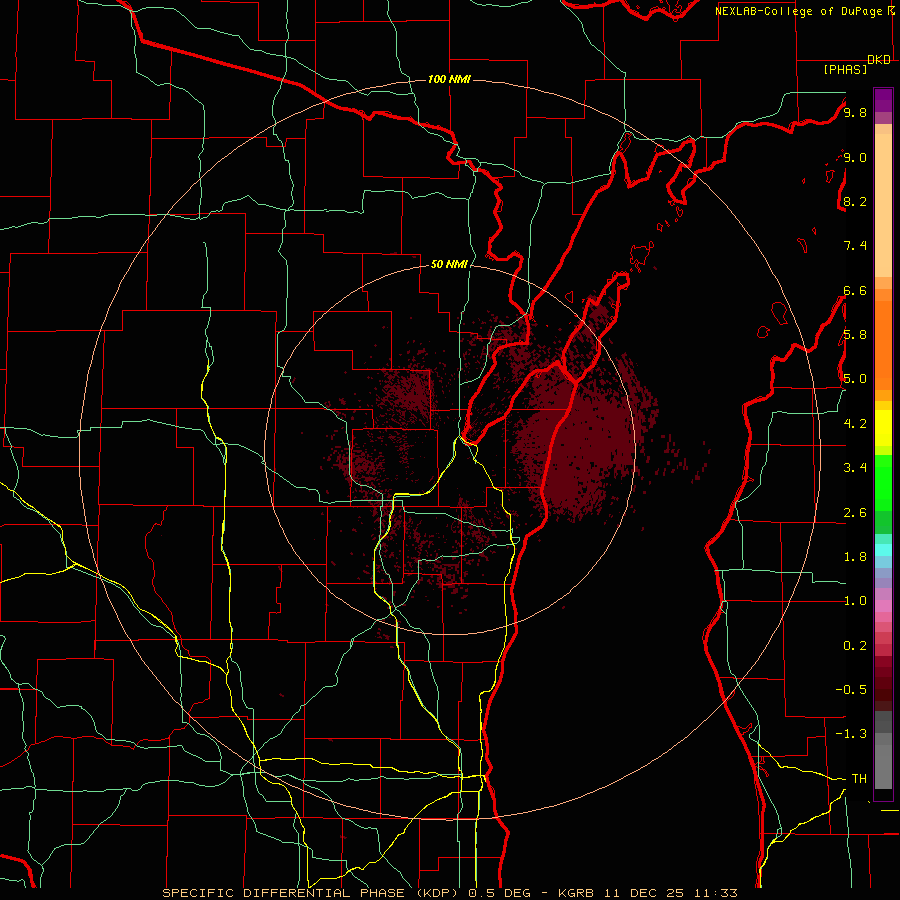Click the cyan segment of the color bar
Viewport: 900px width, 900px height.
click(x=883, y=550)
